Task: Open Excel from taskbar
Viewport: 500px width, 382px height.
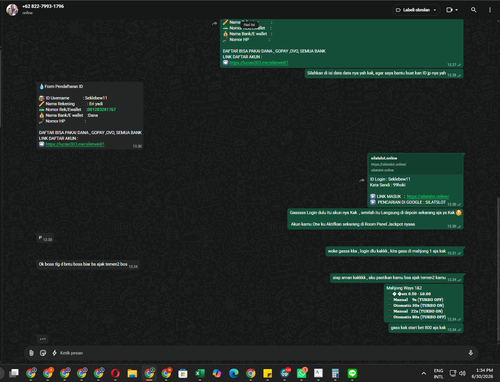Action: [200, 373]
